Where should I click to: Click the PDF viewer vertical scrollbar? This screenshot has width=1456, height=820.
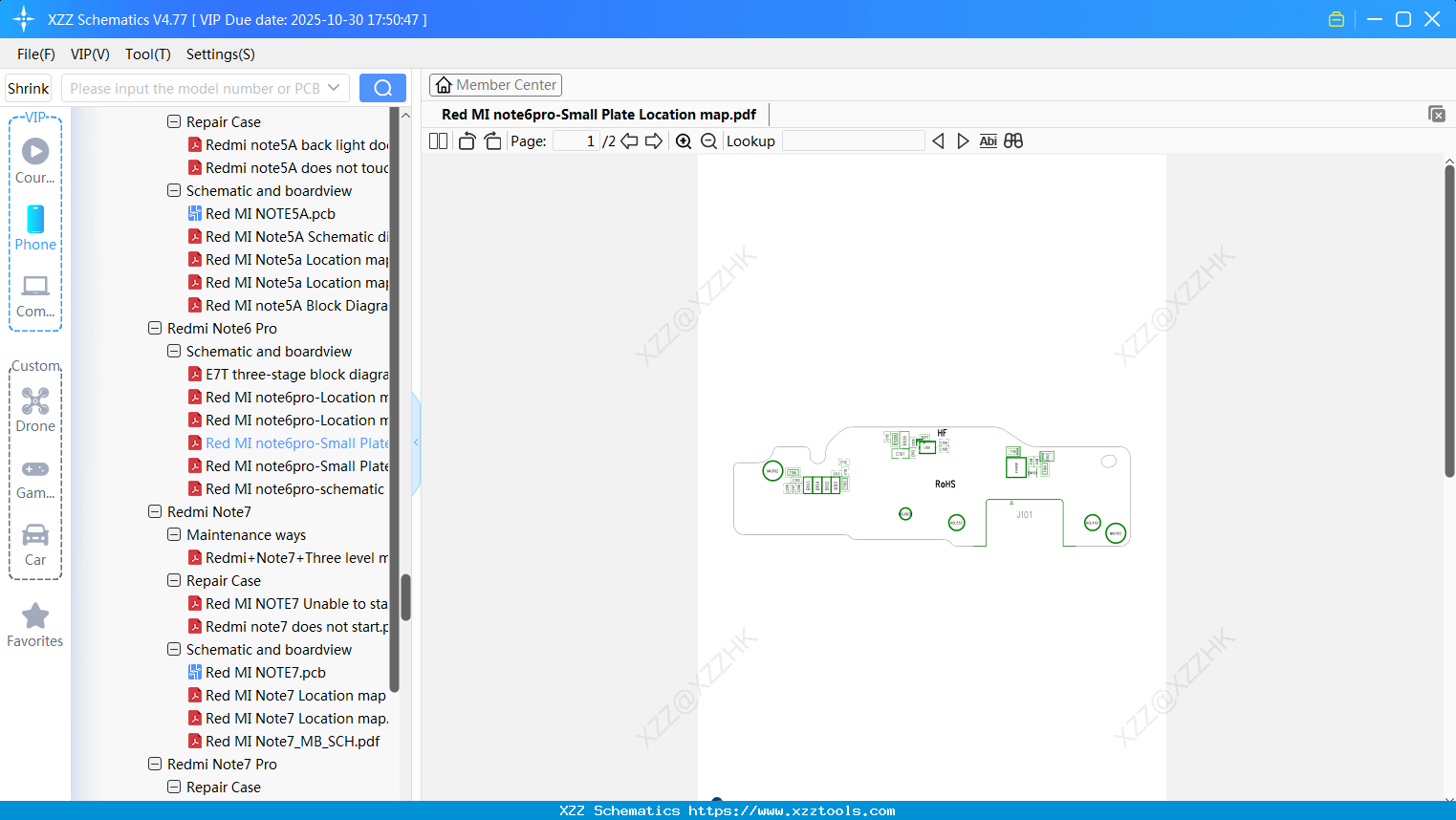point(1449,320)
